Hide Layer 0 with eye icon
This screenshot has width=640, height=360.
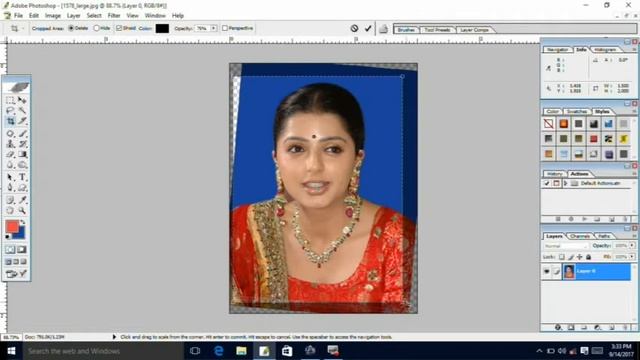(x=547, y=271)
